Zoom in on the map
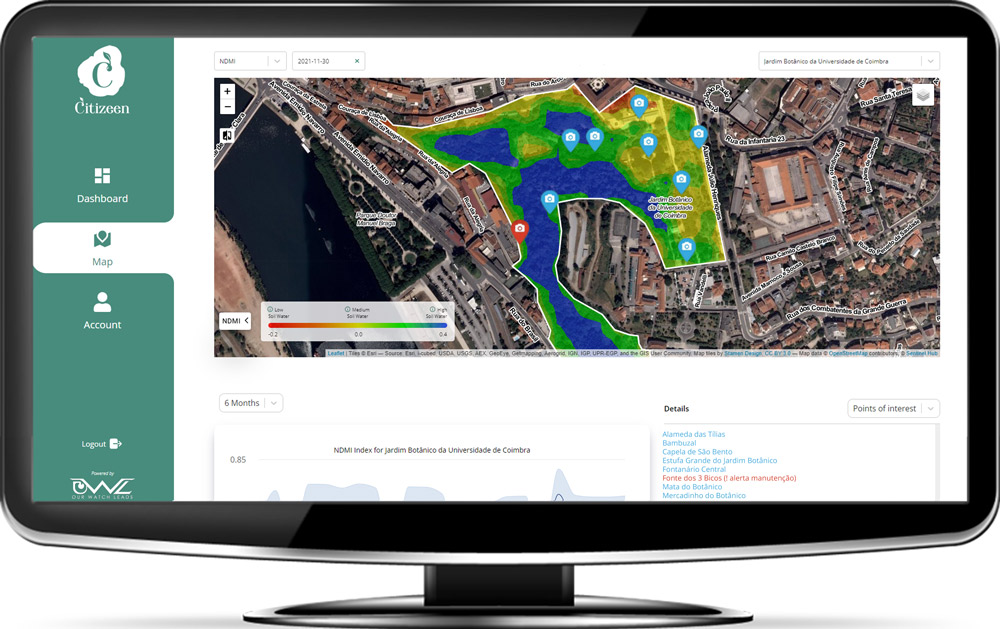Screen dimensions: 1000x629 pyautogui.click(x=227, y=92)
